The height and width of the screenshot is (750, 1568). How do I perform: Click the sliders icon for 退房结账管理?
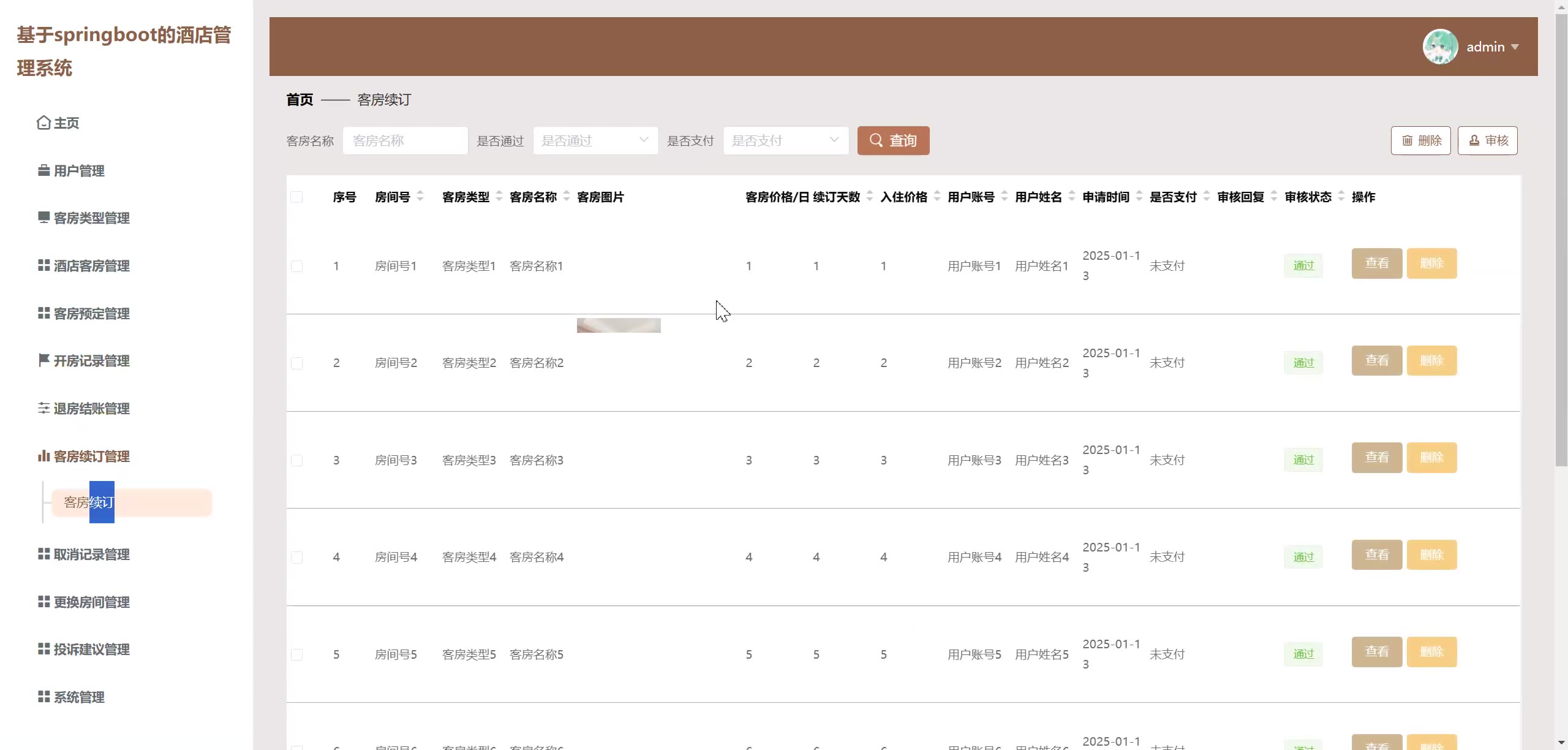click(43, 408)
